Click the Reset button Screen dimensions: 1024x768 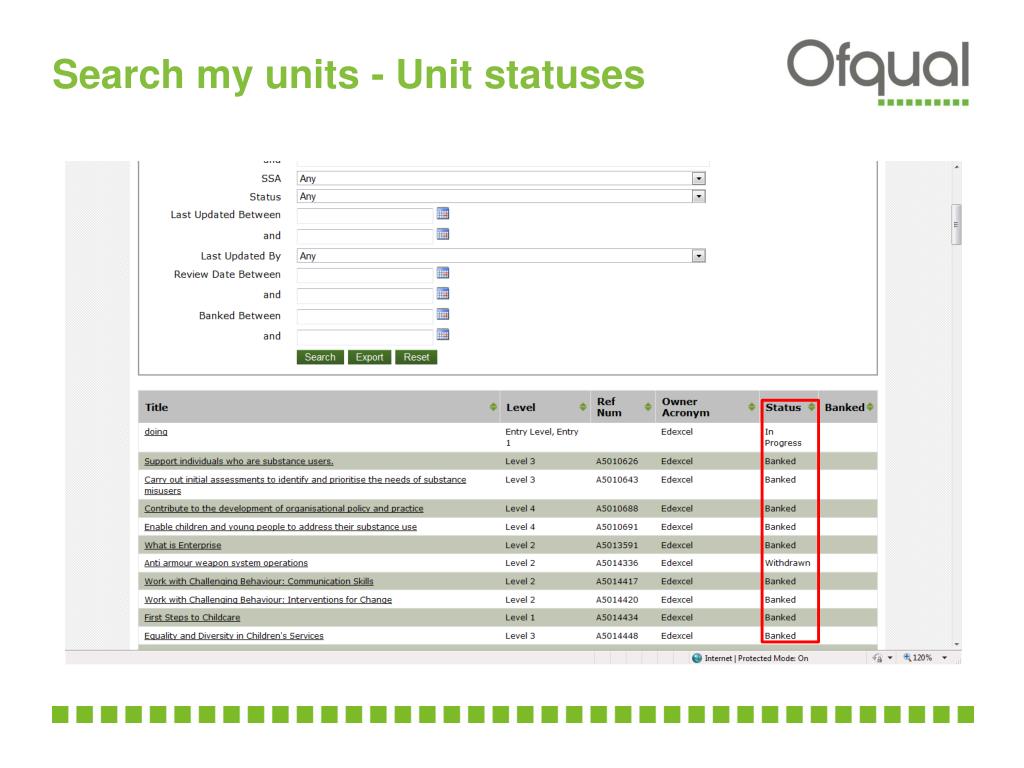[416, 357]
